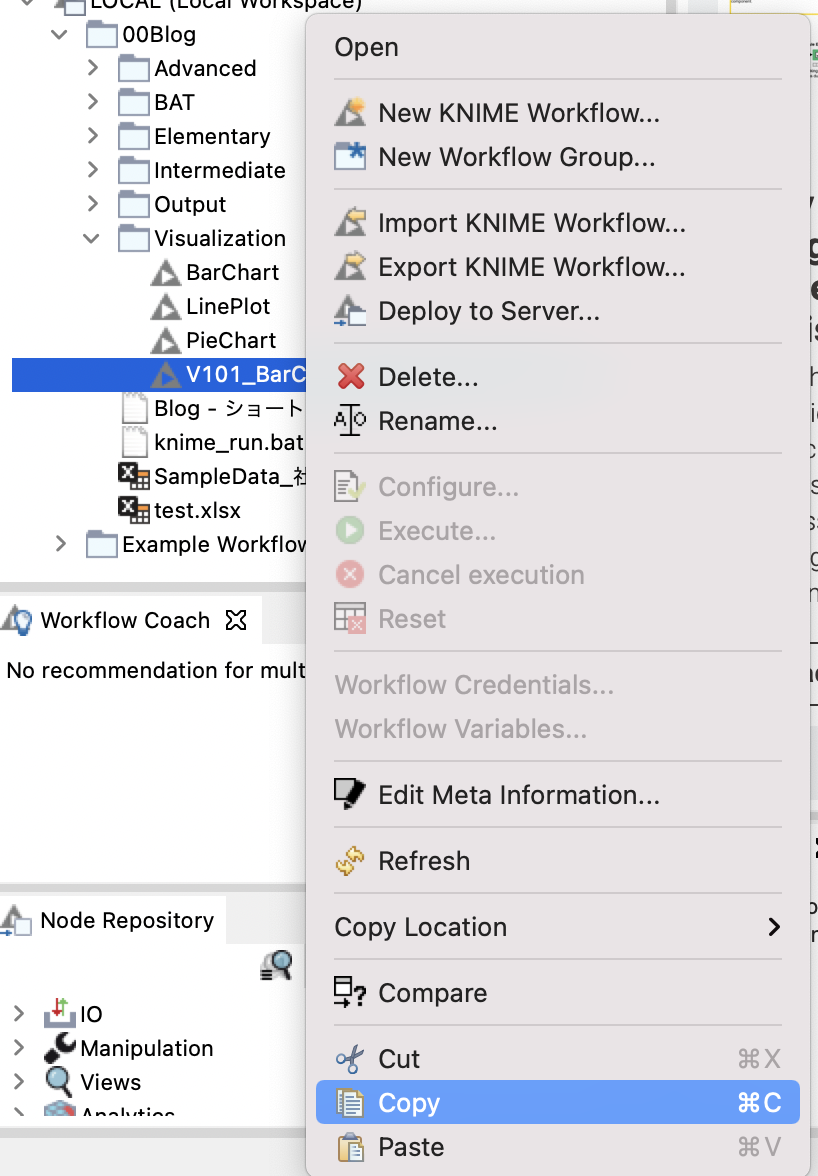This screenshot has width=818, height=1176.
Task: Select the LinePlot workflow name
Action: [228, 307]
